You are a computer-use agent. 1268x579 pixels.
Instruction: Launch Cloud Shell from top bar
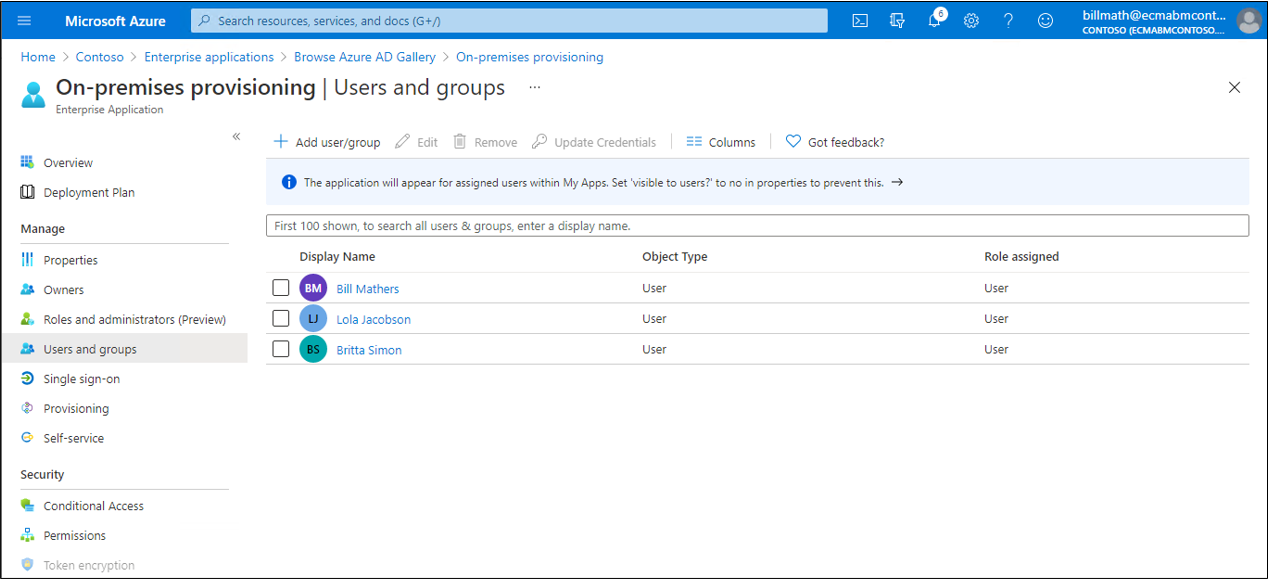[860, 20]
